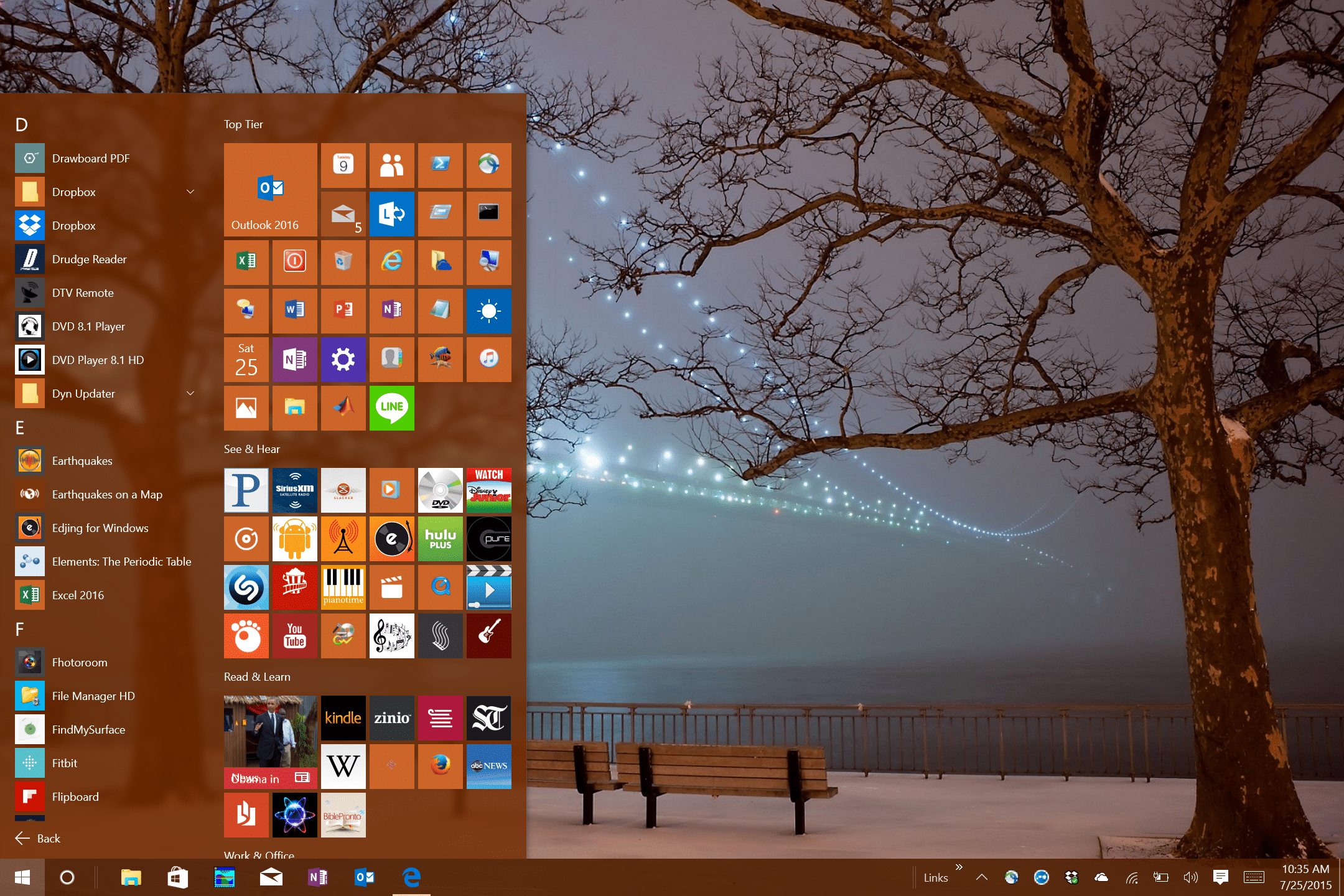Open the Lync tile in Top Tier

click(392, 213)
